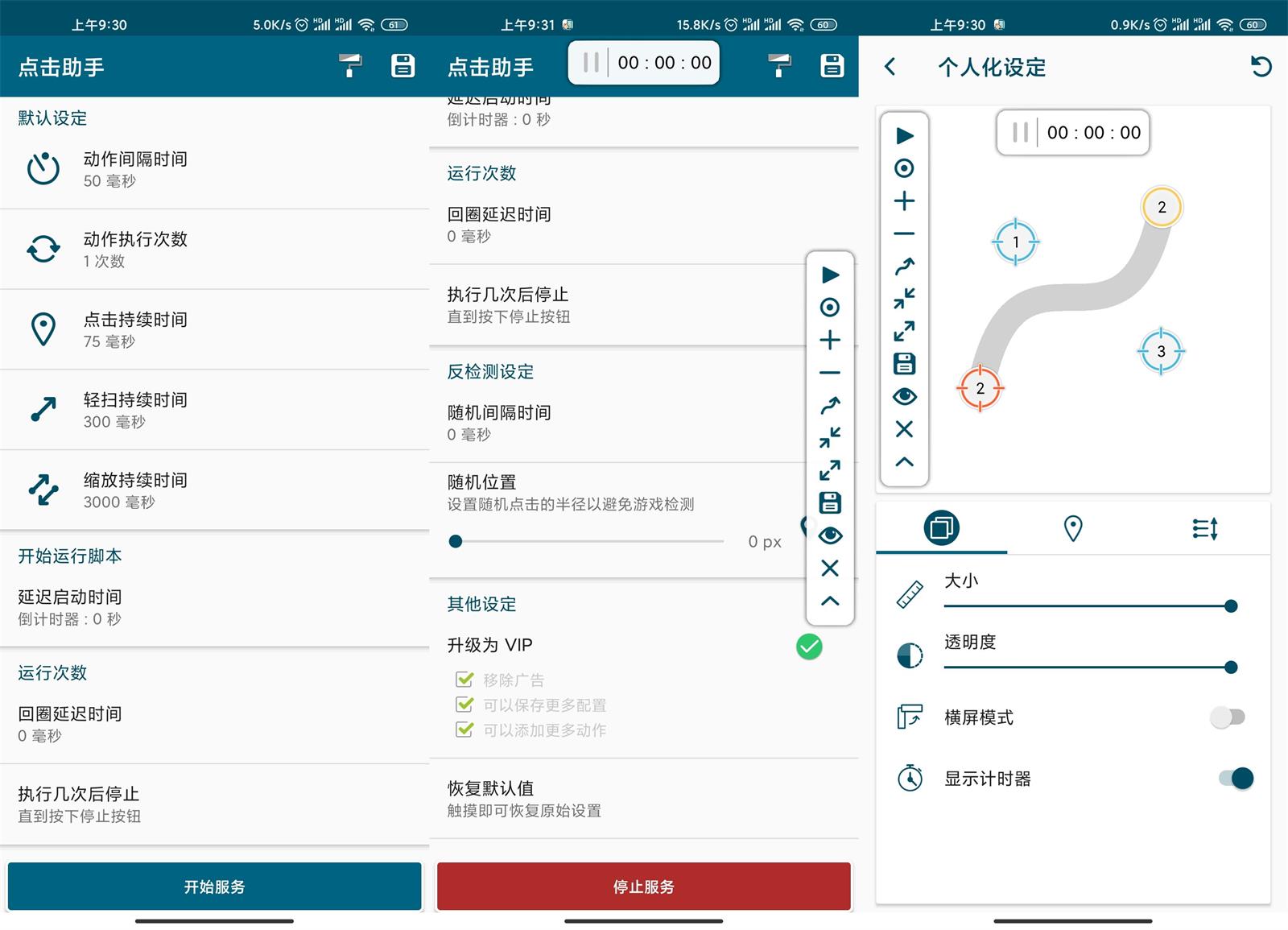Select the swipe gesture icon in floating toolbar
Image resolution: width=1288 pixels, height=930 pixels.
829,405
